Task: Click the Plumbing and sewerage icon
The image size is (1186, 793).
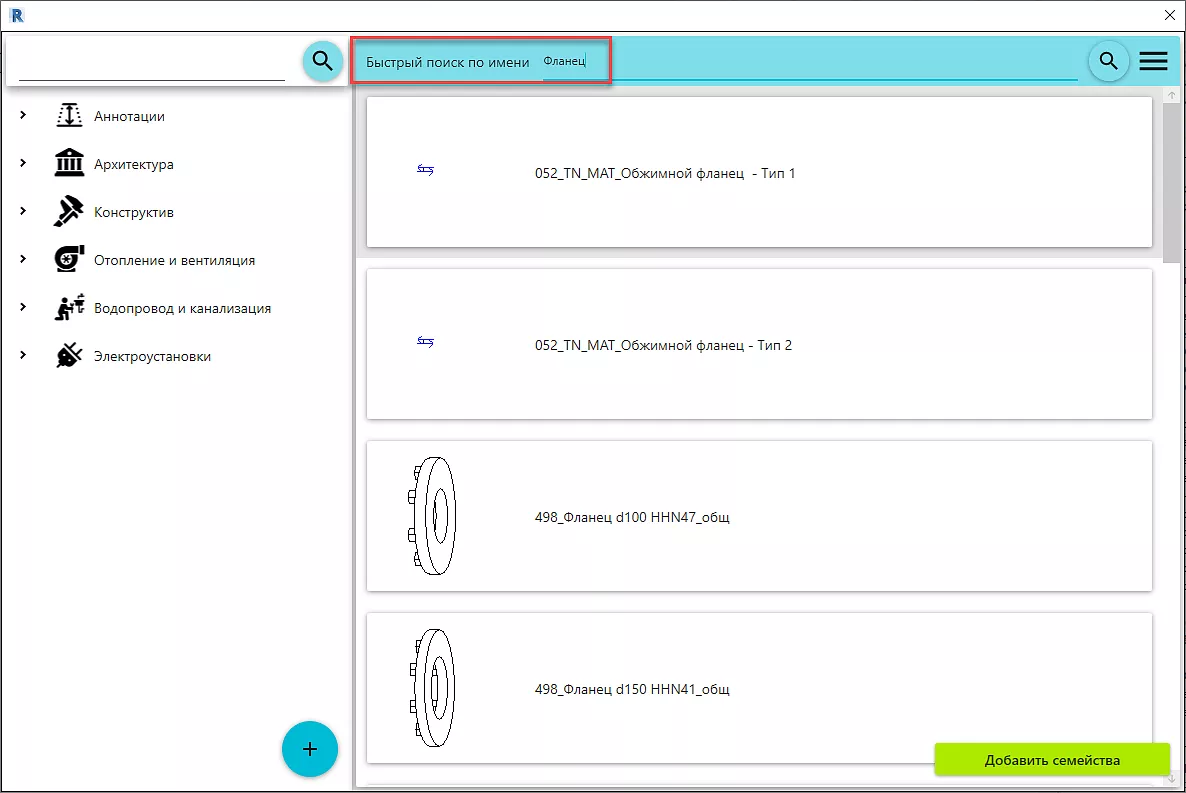Action: click(69, 308)
